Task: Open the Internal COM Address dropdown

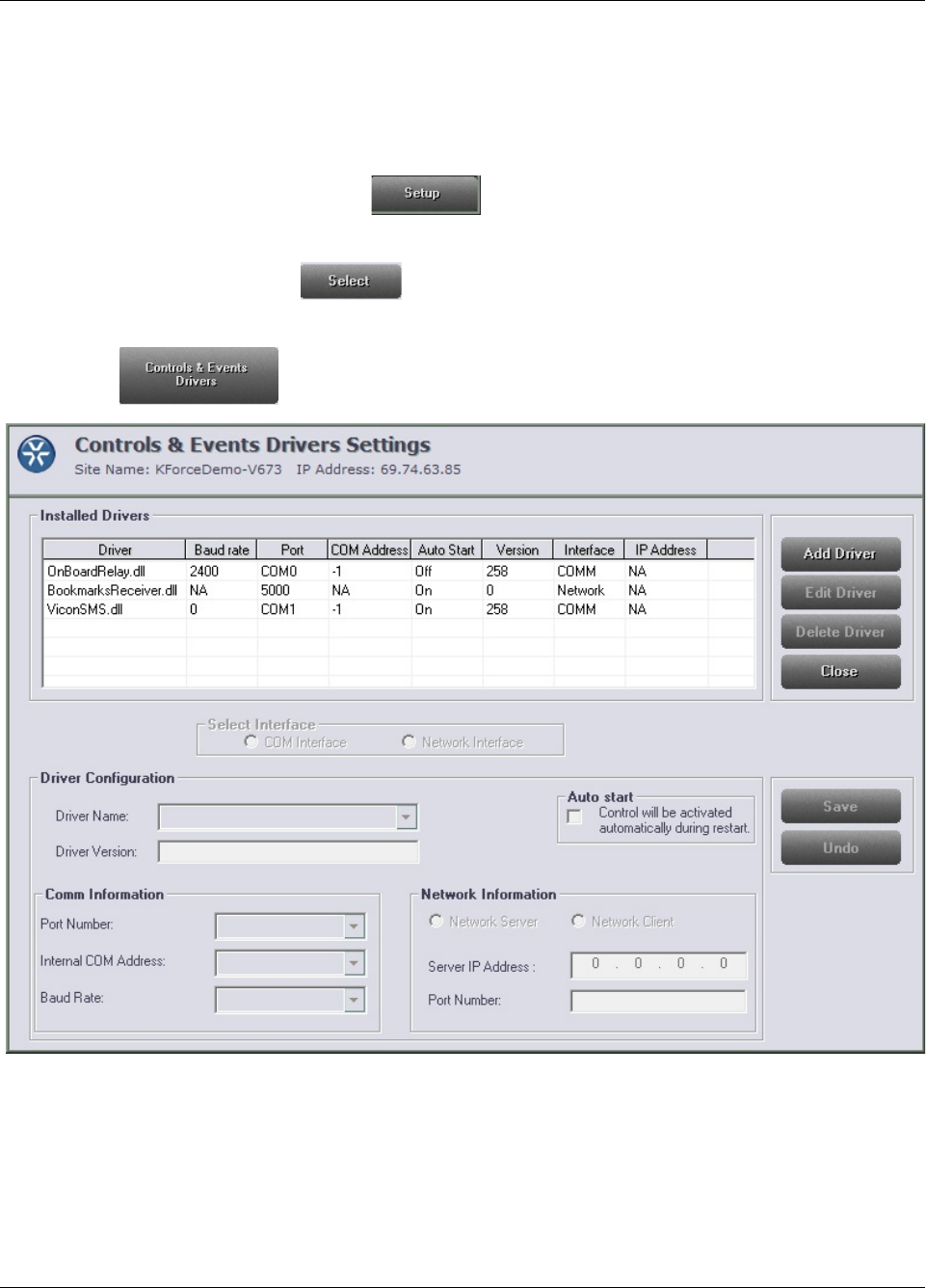Action: click(355, 963)
